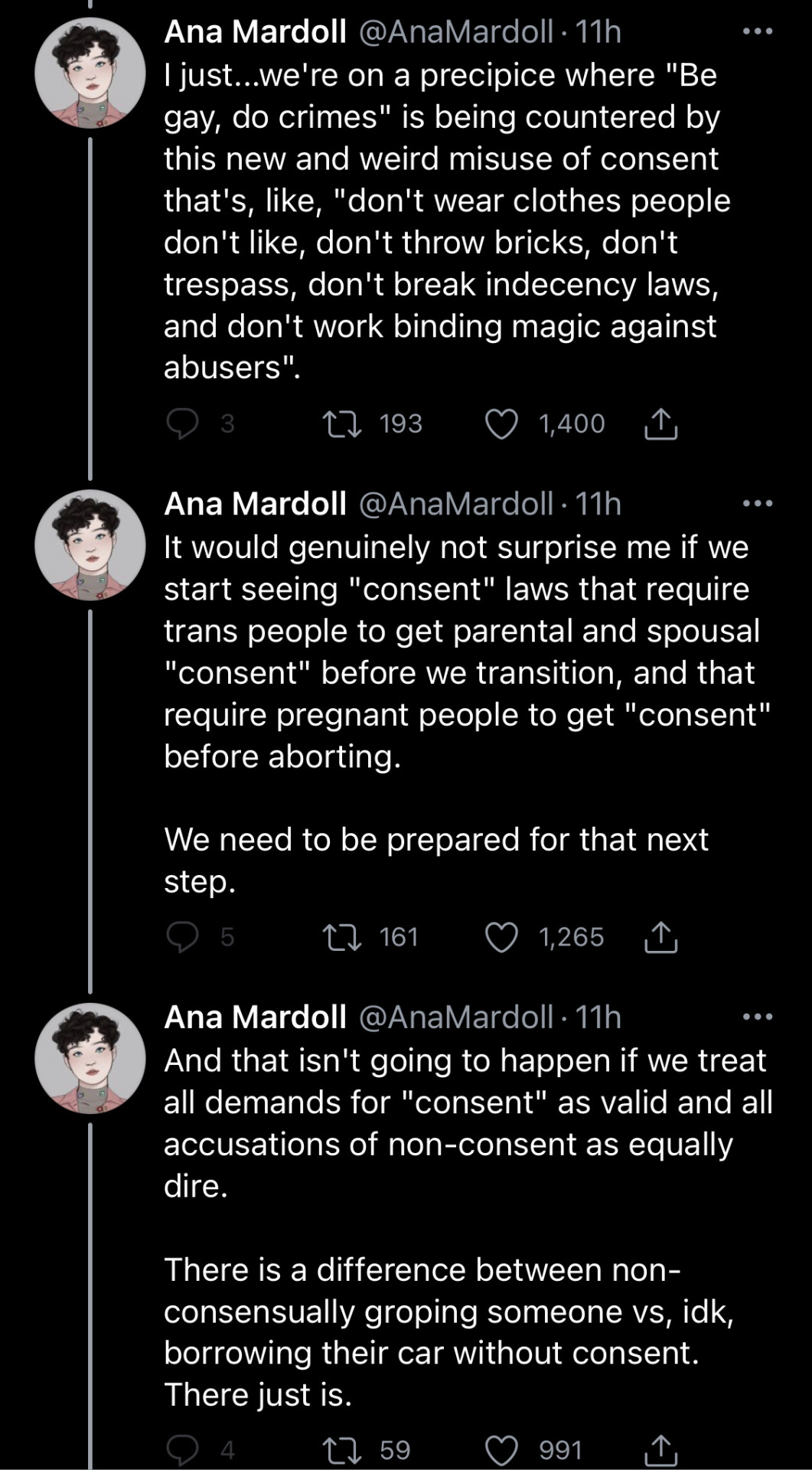Image resolution: width=812 pixels, height=1470 pixels.
Task: Open more options on first tweet
Action: (758, 31)
